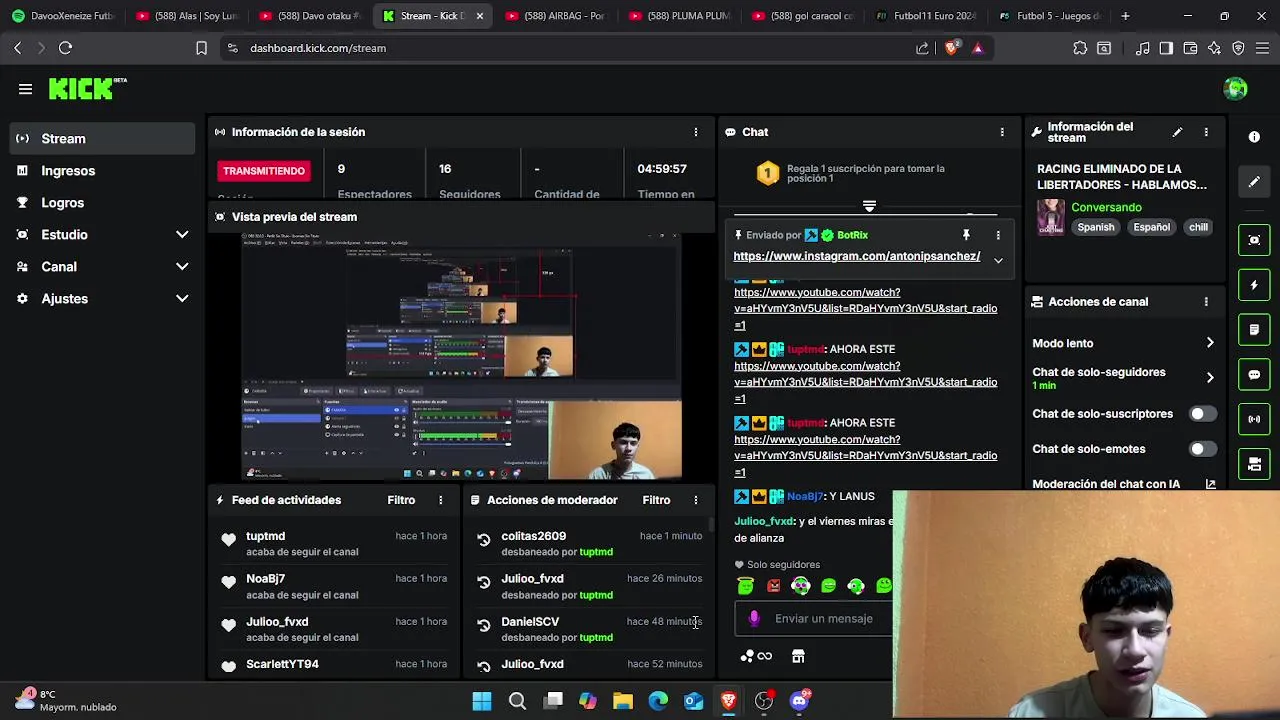The height and width of the screenshot is (720, 1280).
Task: Open Windows Start menu on taskbar
Action: tap(482, 701)
